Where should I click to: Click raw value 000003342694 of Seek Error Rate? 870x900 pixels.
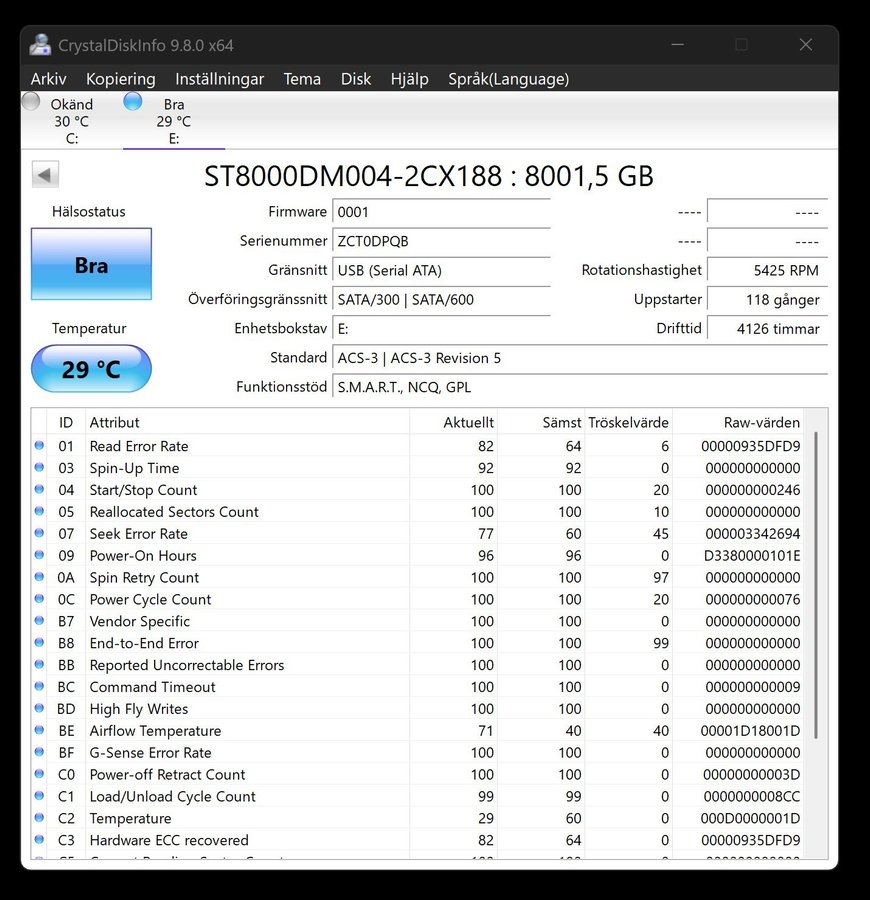pyautogui.click(x=752, y=534)
